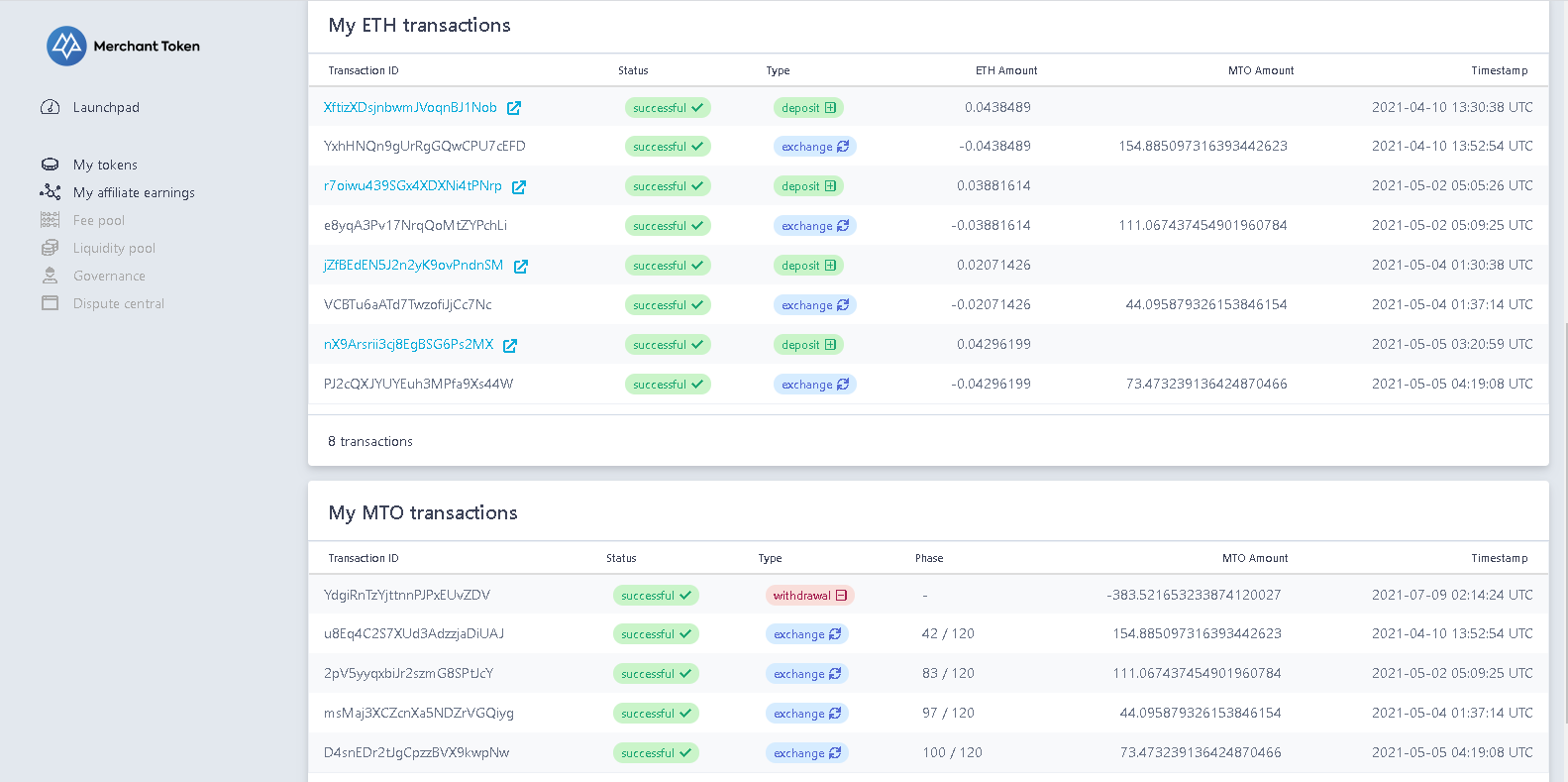This screenshot has height=782, width=1568.
Task: Open external link icon for r7oiwu439SGx4XDXNi4tPNrp
Action: [x=519, y=186]
